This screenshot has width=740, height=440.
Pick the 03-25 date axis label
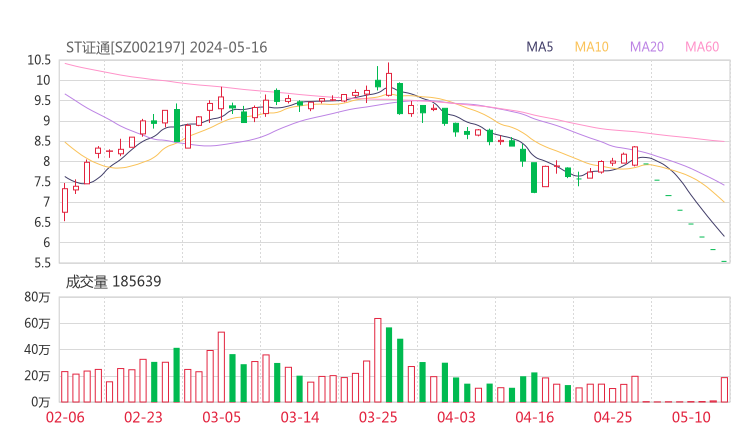pos(378,417)
